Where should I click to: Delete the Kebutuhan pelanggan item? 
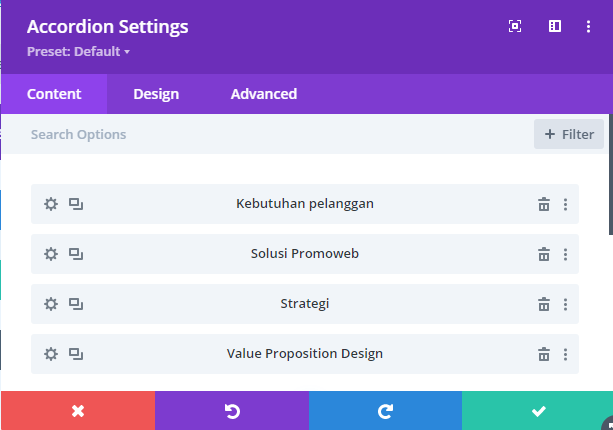(x=544, y=204)
